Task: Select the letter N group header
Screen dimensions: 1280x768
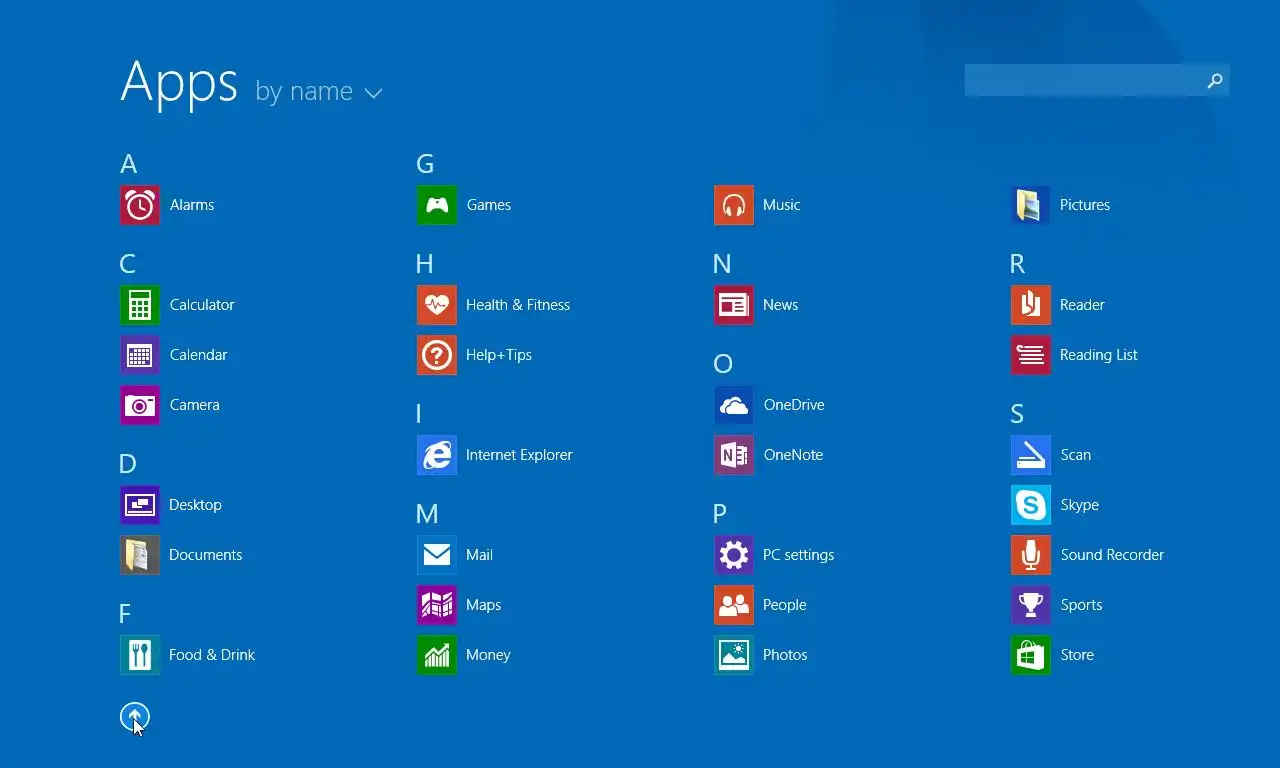Action: pyautogui.click(x=722, y=264)
